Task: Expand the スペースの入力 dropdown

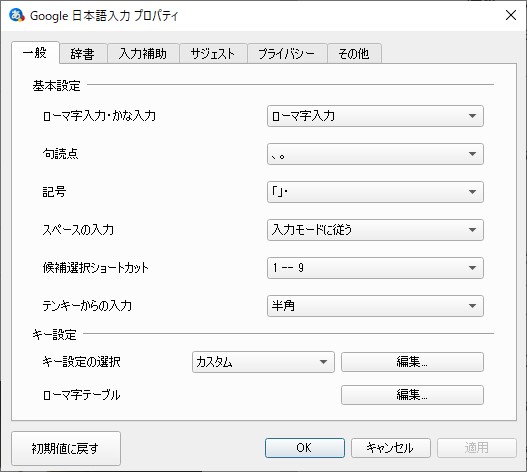Action: coord(375,230)
